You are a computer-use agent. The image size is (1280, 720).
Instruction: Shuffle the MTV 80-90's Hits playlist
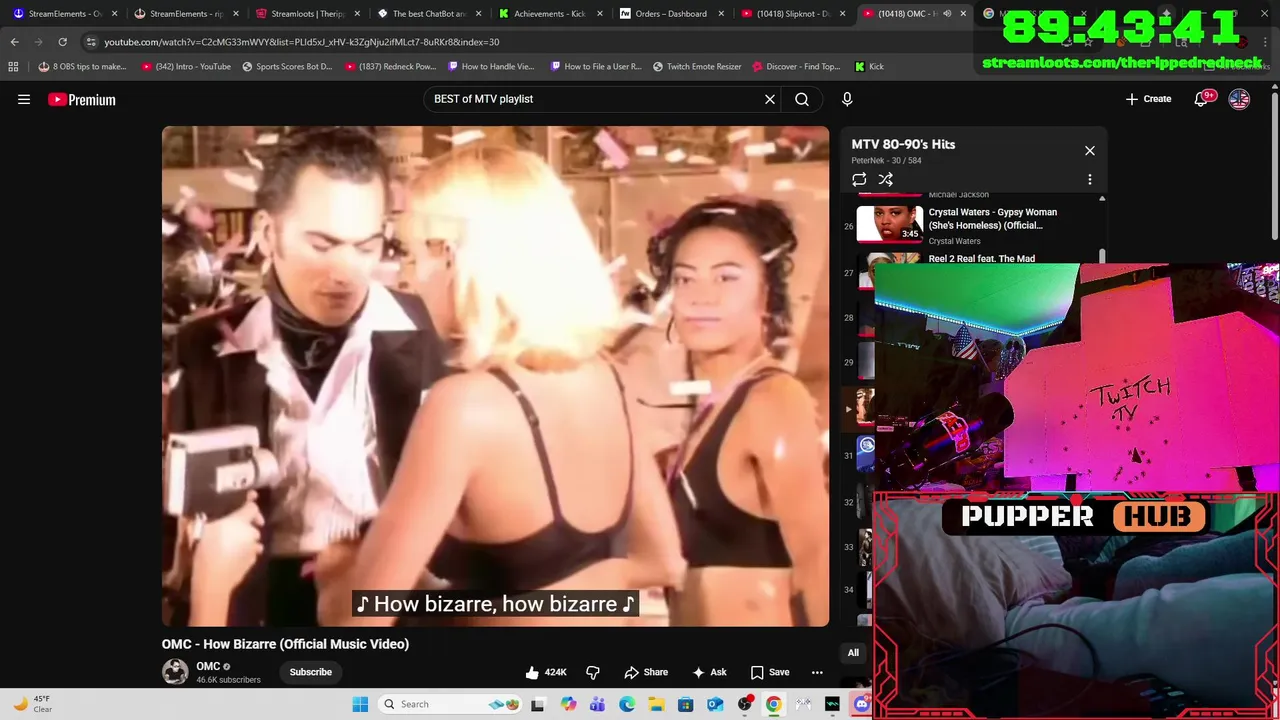[x=886, y=179]
